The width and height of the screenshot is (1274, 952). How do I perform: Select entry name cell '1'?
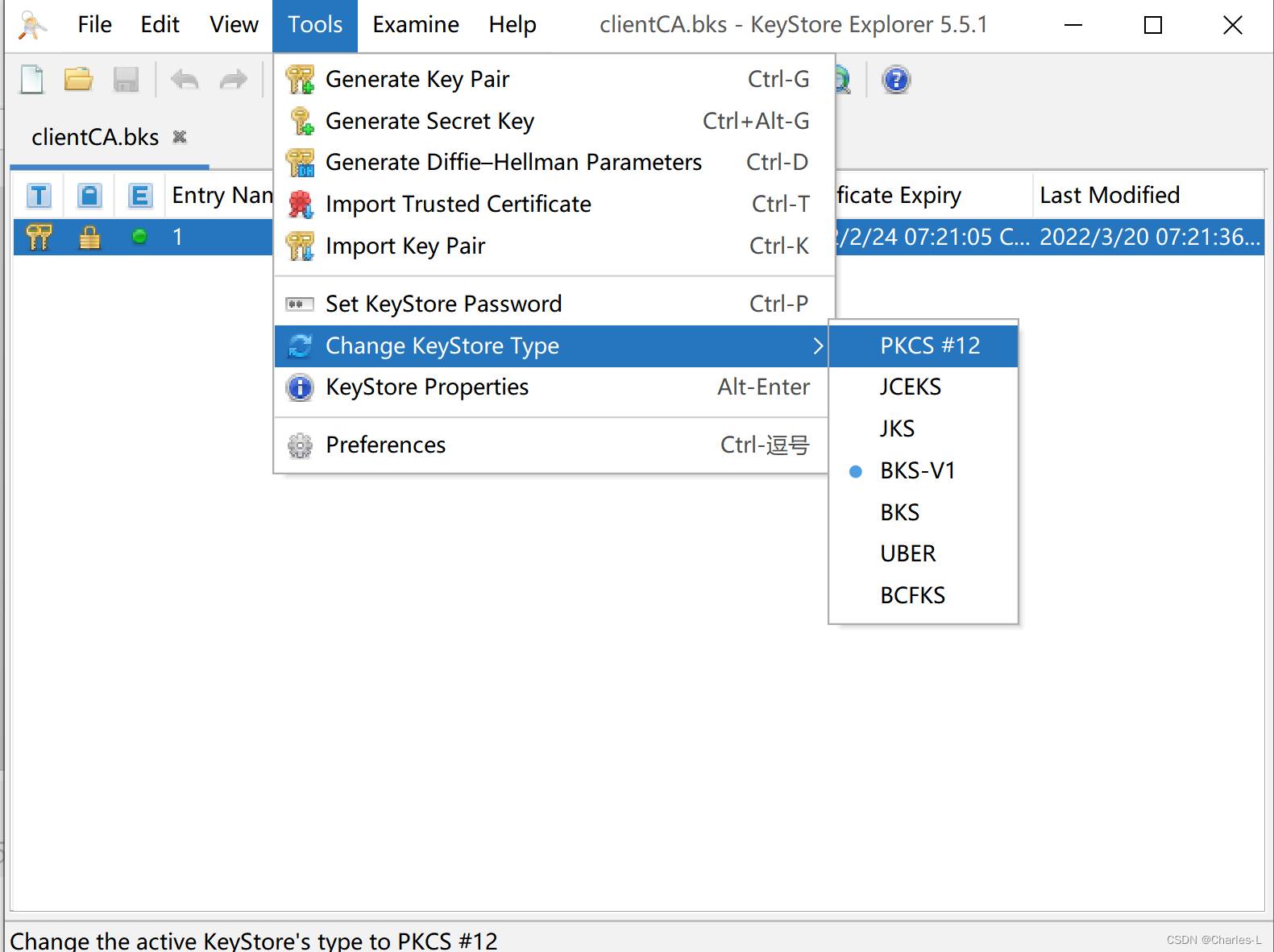(x=219, y=237)
